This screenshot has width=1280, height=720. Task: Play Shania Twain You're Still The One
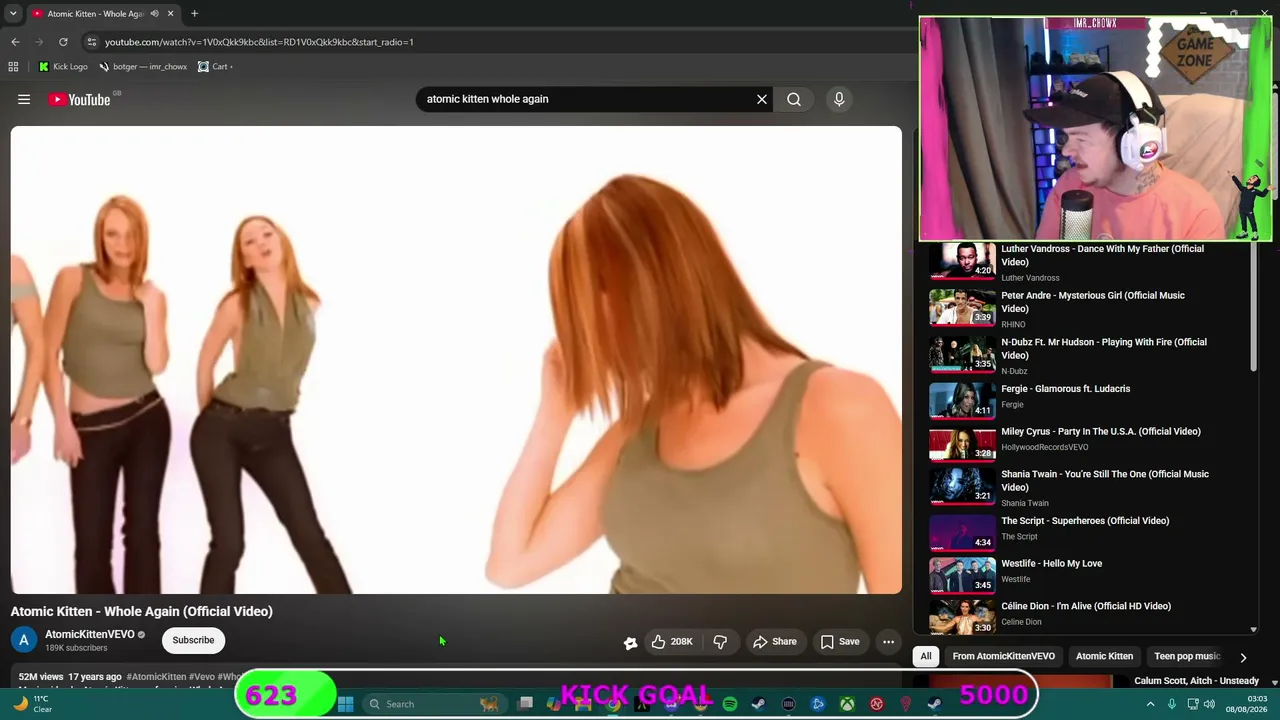1105,481
